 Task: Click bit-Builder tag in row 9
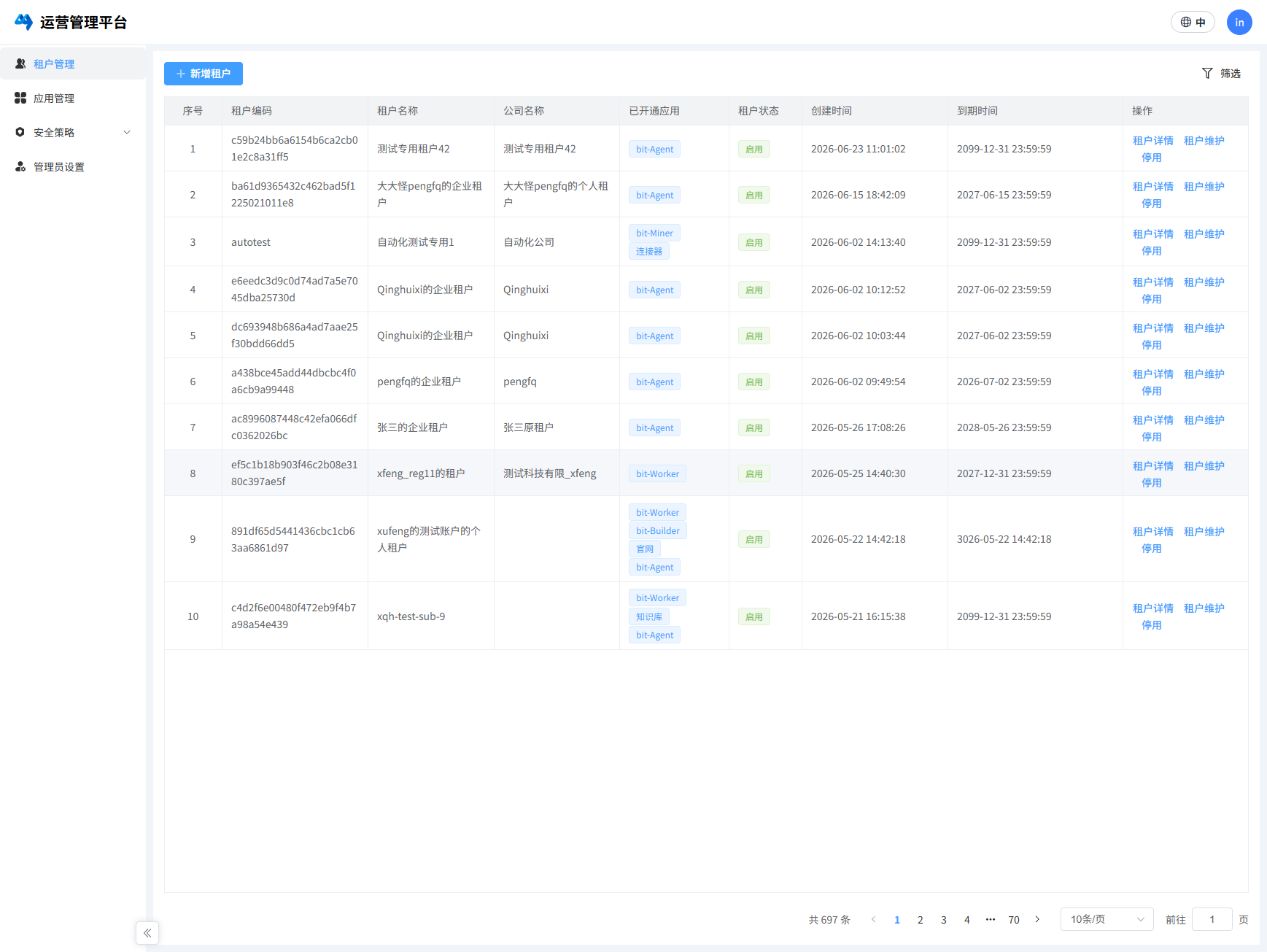(x=658, y=530)
